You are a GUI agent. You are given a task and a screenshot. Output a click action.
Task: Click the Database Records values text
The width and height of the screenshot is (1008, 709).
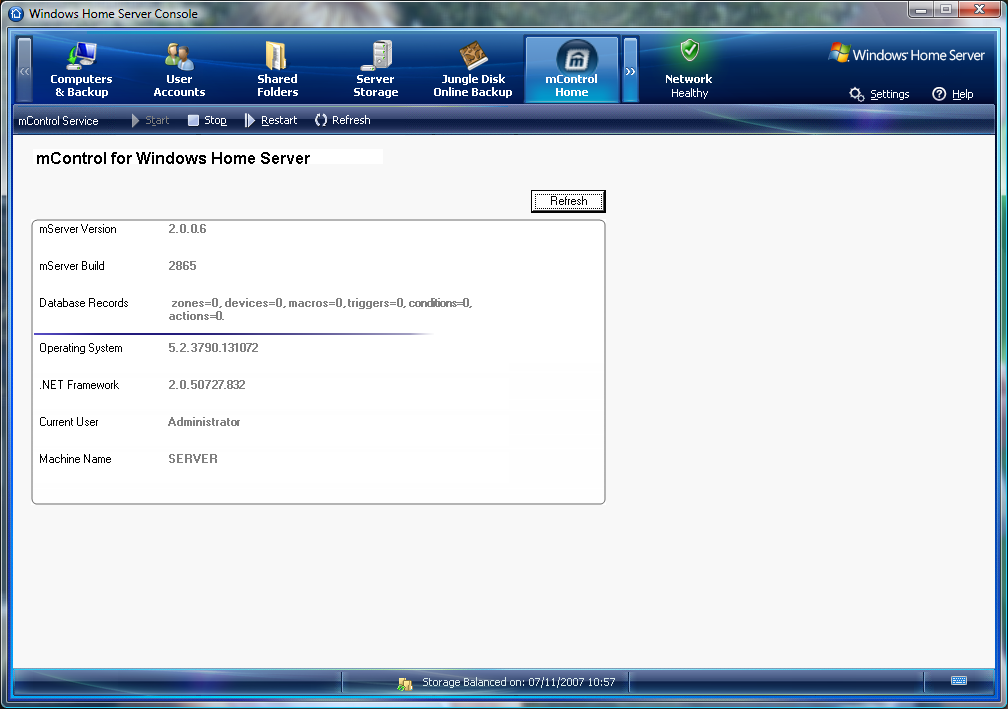click(x=320, y=309)
